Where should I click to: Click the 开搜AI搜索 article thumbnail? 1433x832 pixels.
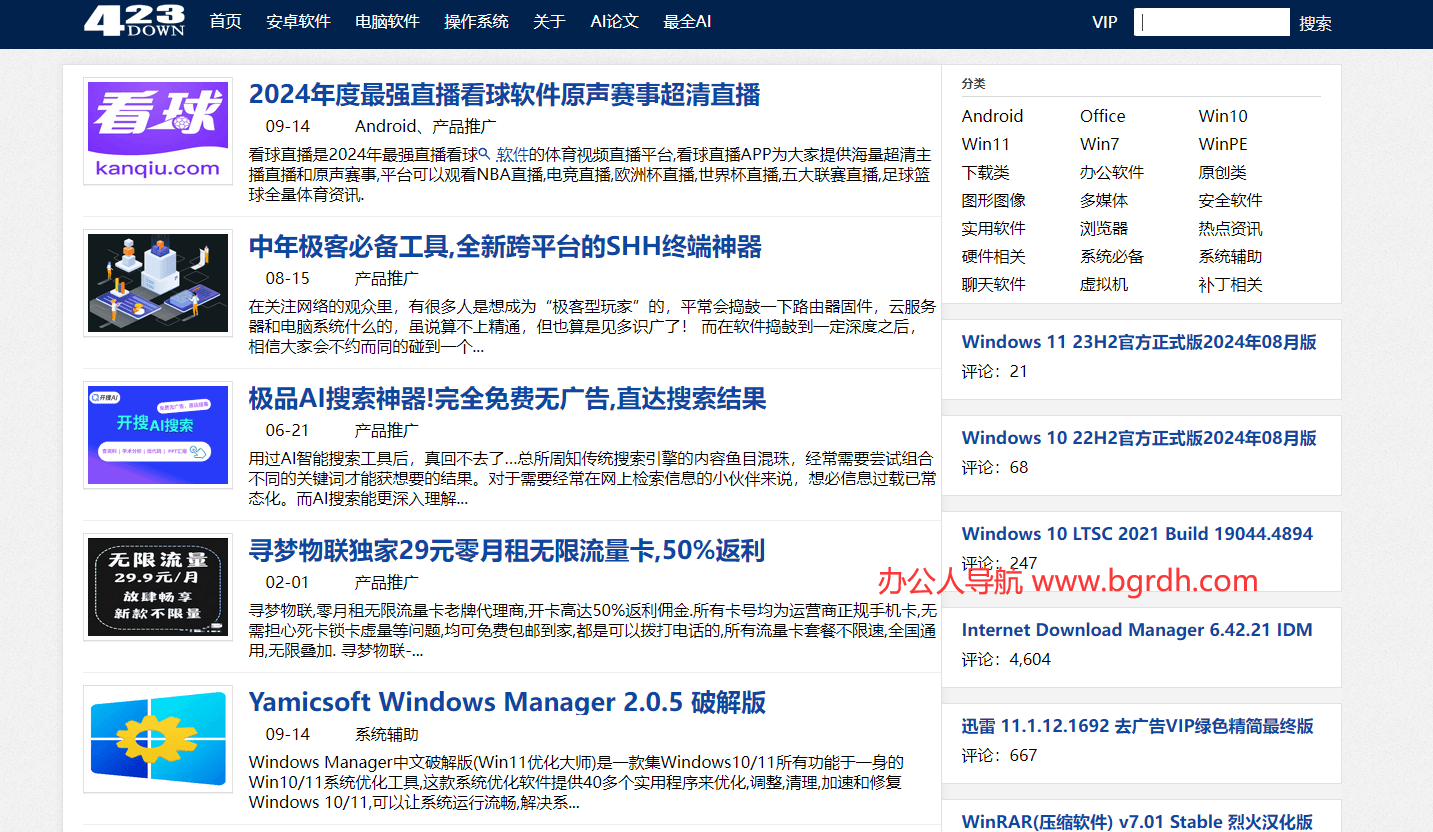(156, 435)
